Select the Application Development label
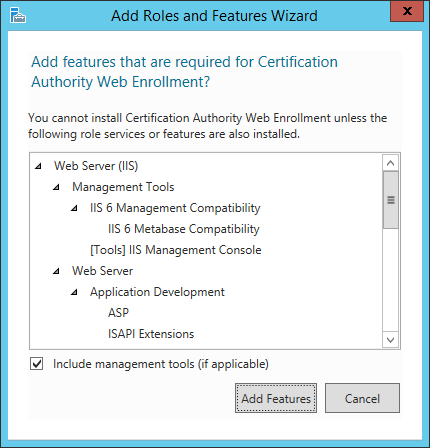 (x=157, y=292)
